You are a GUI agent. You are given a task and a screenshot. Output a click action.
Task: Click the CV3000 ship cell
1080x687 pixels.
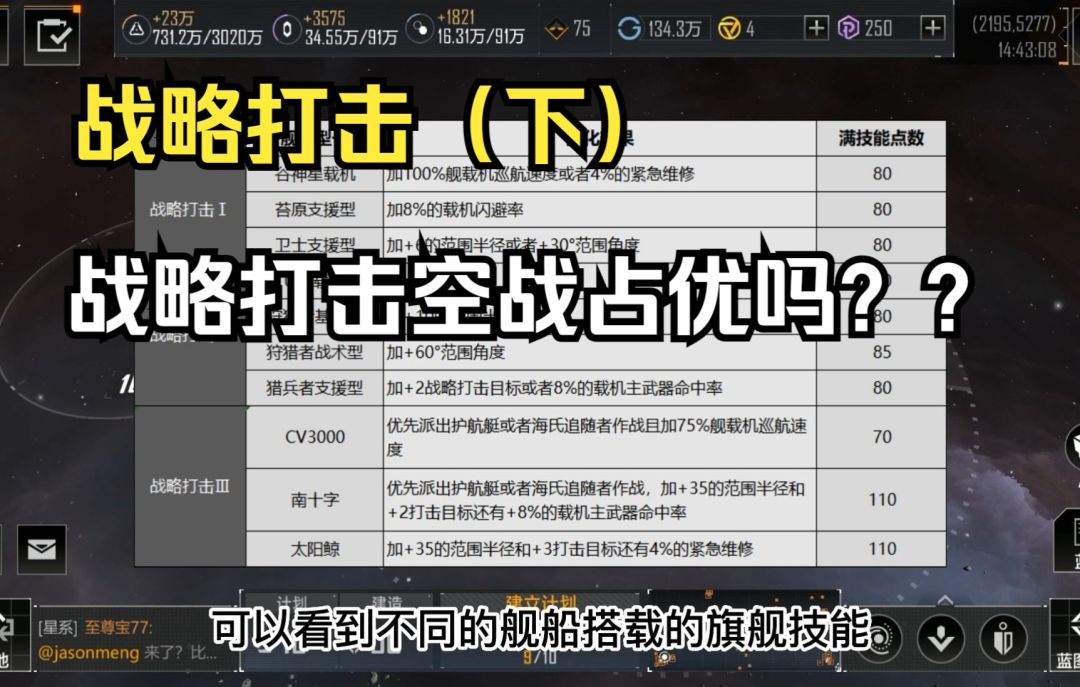coord(315,437)
